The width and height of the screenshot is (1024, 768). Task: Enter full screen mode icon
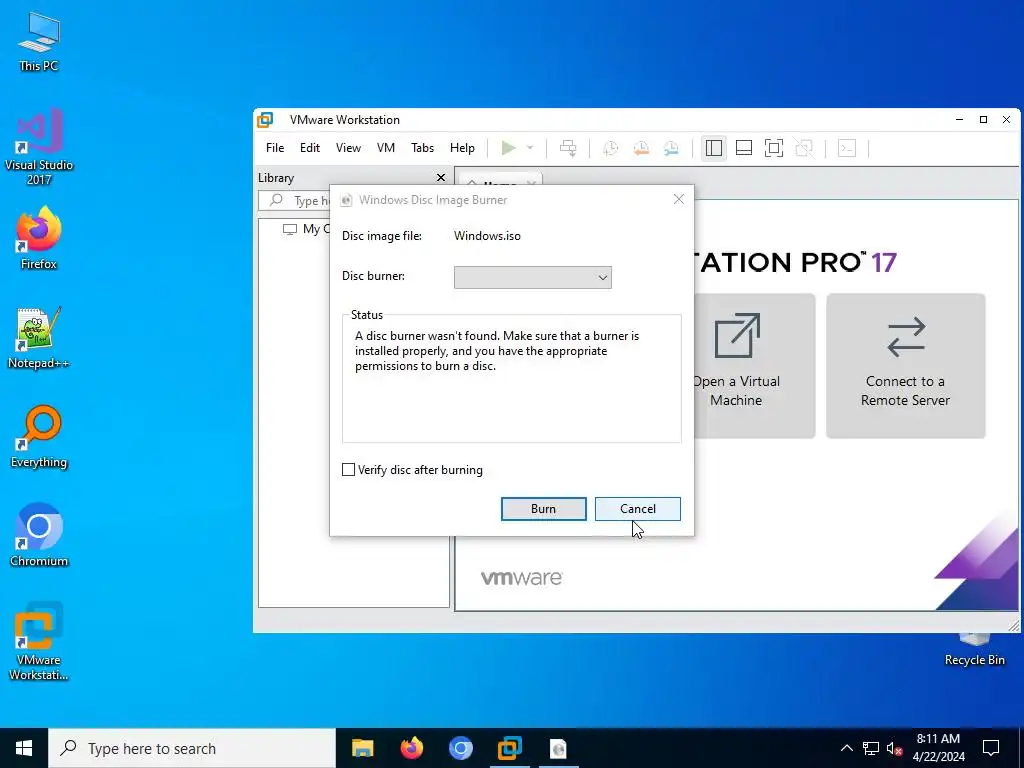(x=774, y=148)
